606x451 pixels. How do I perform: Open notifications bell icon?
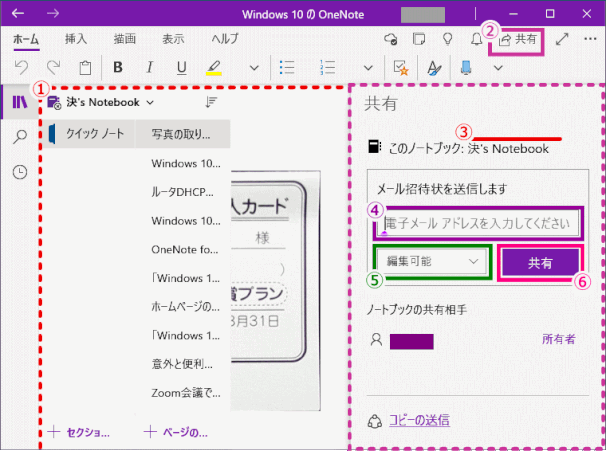(x=477, y=39)
